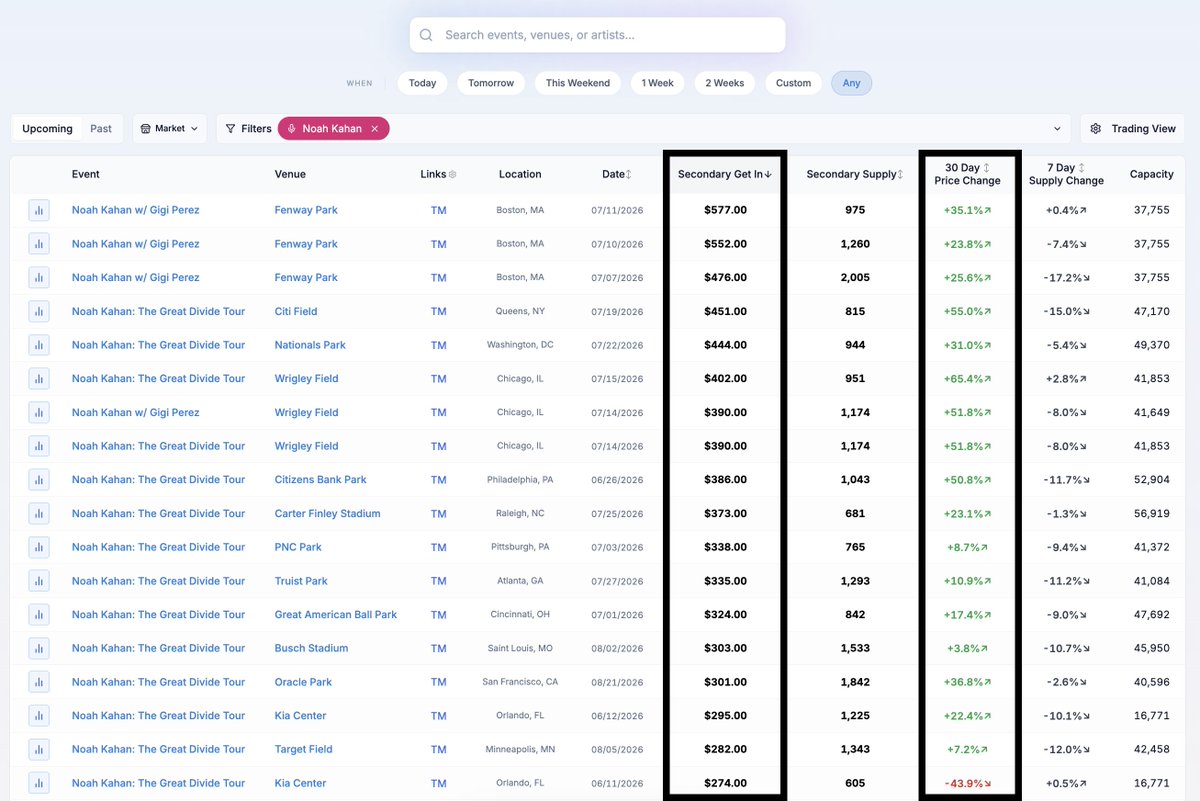Open chart icon for Busch Stadium row
This screenshot has height=801, width=1200.
(x=39, y=648)
